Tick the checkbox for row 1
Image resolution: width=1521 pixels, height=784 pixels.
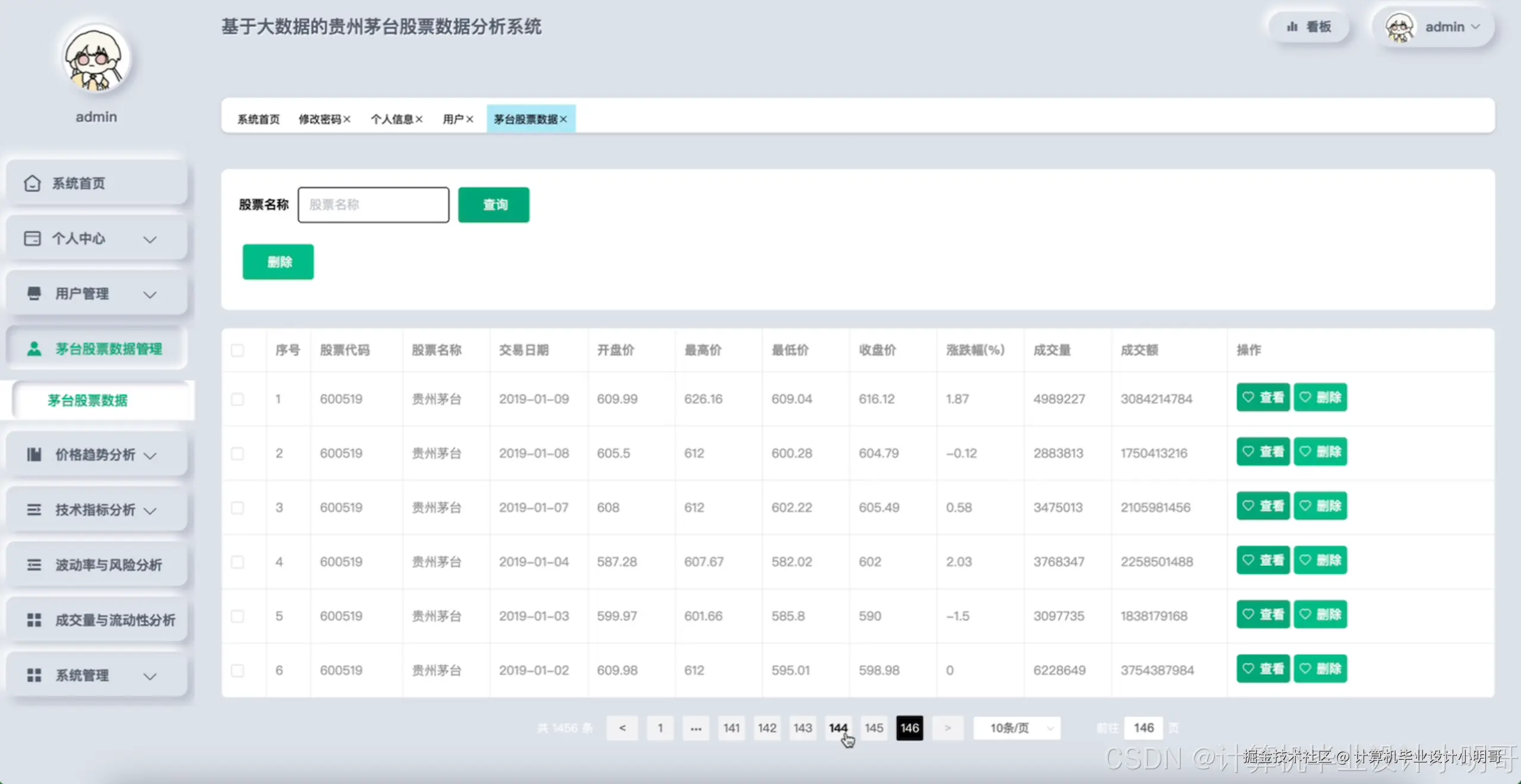(238, 399)
